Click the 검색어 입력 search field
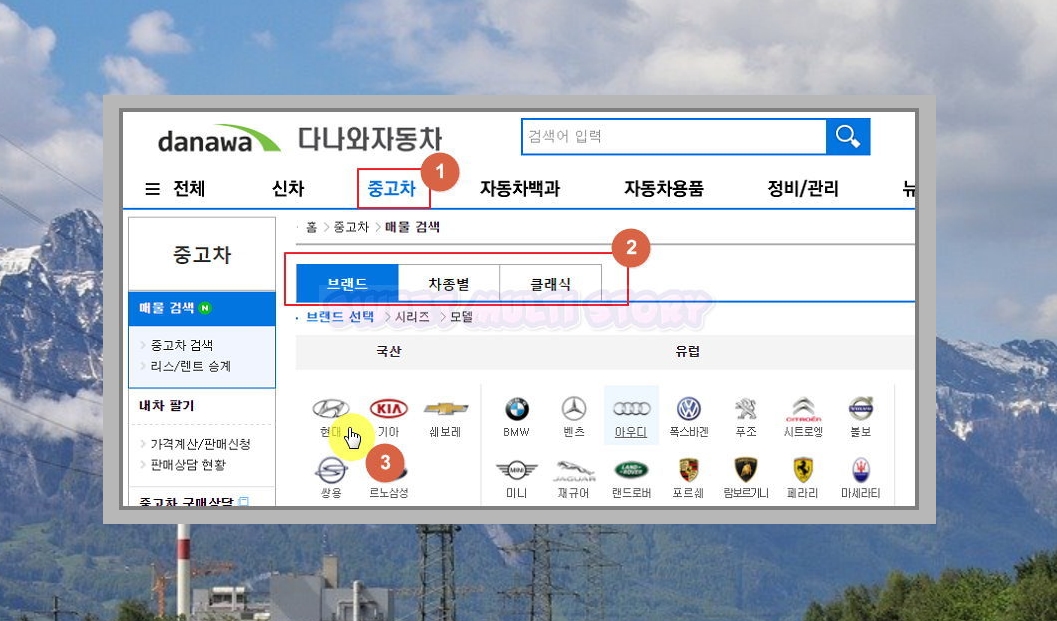Viewport: 1057px width, 621px height. point(674,137)
